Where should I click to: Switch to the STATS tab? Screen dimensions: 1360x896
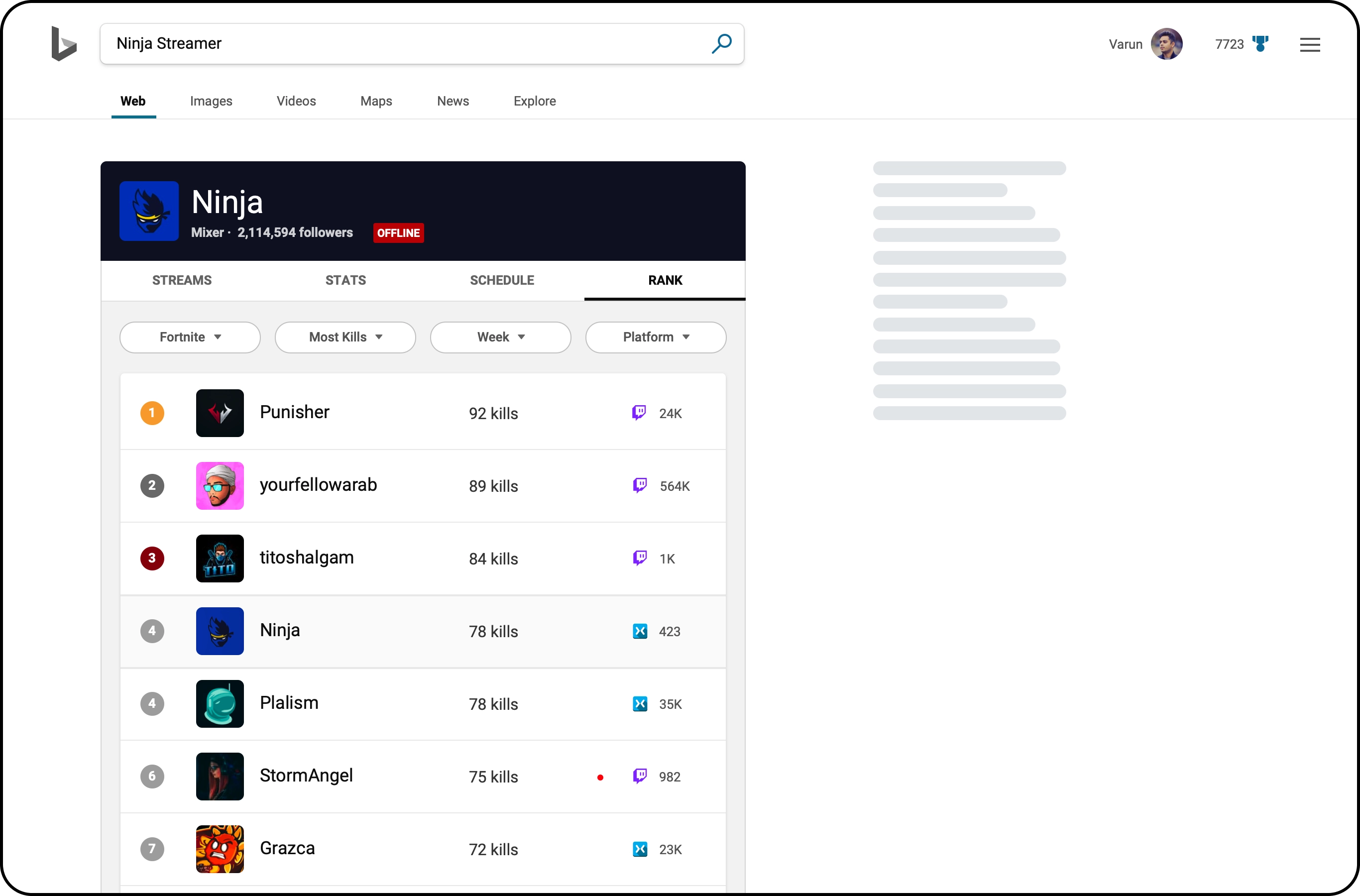point(345,281)
